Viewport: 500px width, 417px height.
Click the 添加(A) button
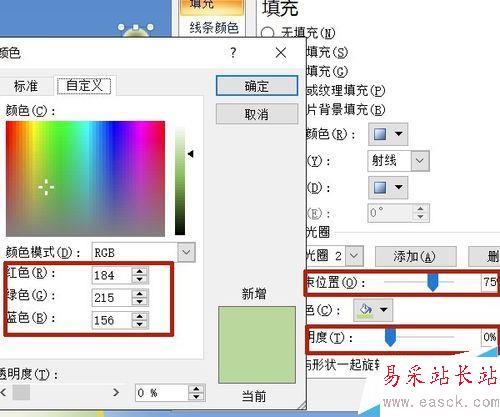coord(415,256)
